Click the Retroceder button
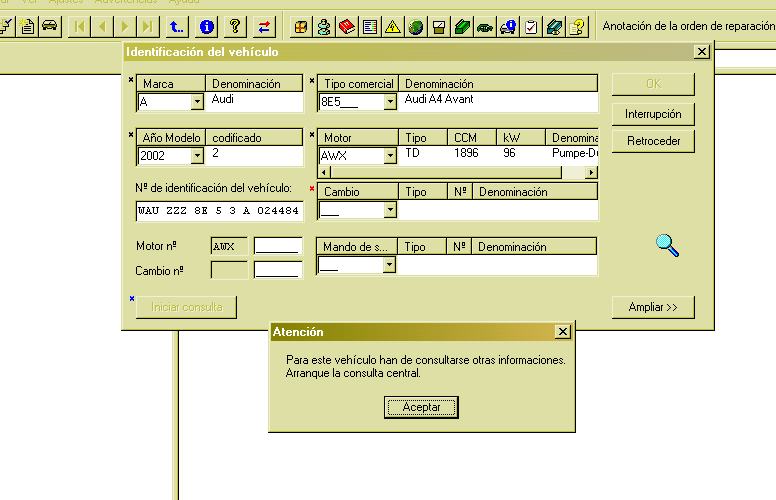This screenshot has width=776, height=500. pyautogui.click(x=653, y=141)
